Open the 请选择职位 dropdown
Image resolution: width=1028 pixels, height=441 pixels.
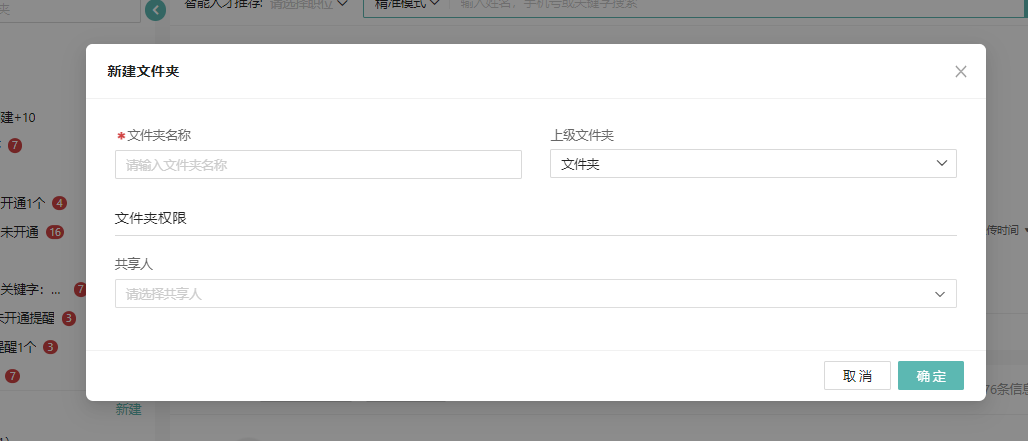tap(310, 4)
